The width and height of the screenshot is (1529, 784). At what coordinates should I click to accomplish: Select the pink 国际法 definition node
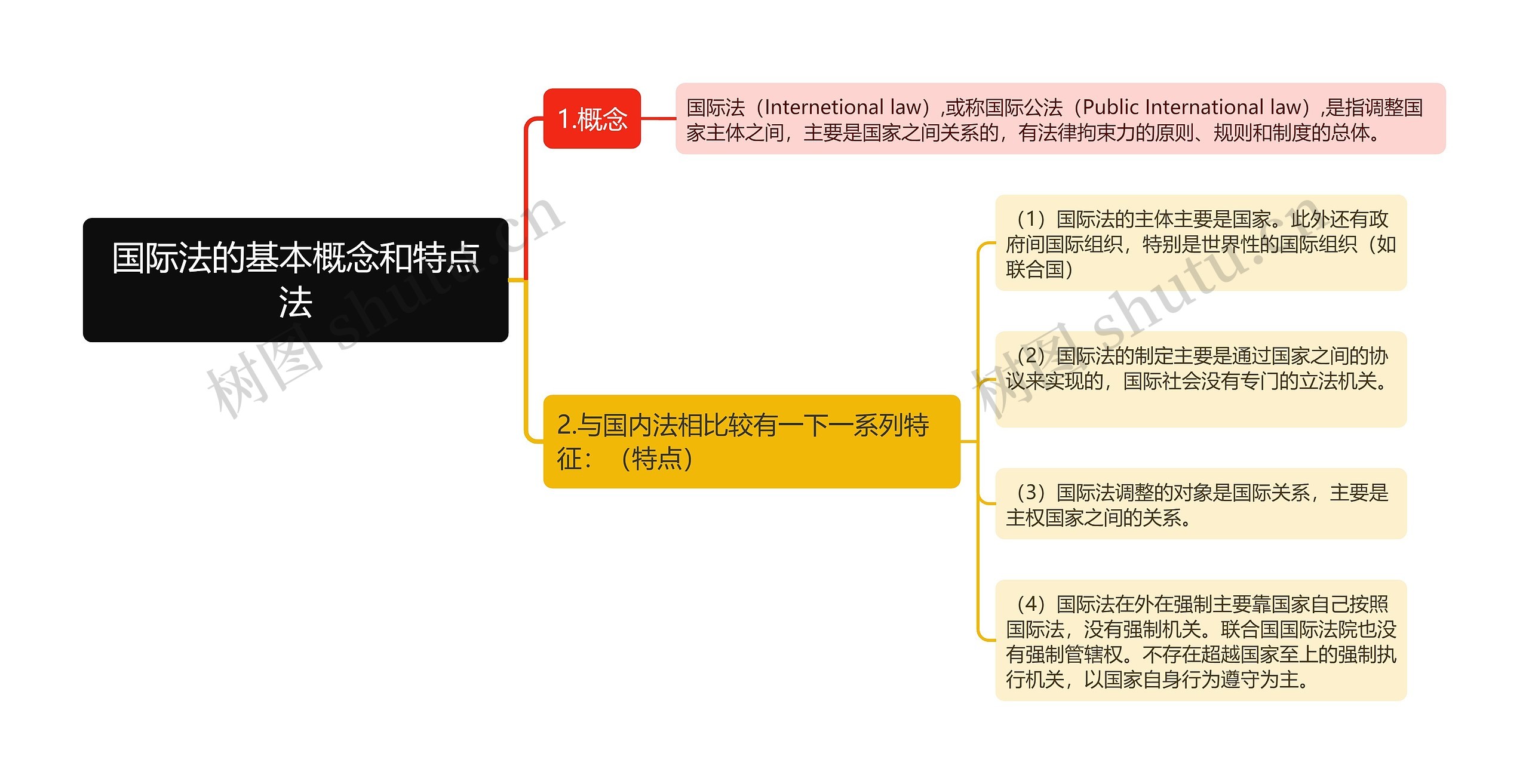point(1060,119)
